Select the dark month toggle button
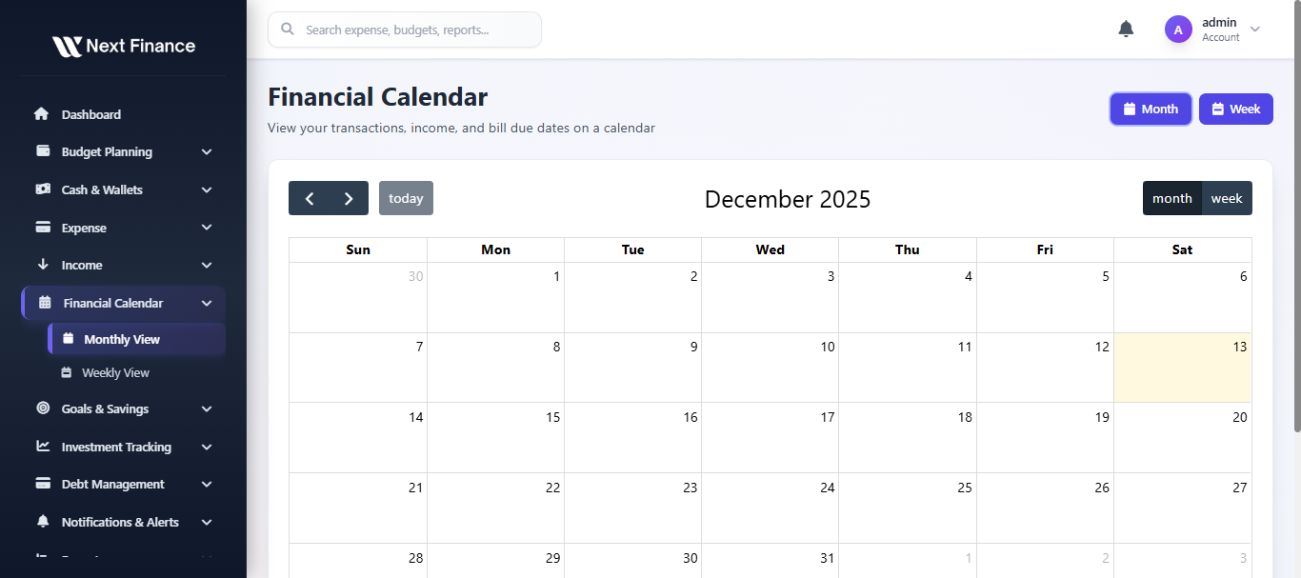 click(x=1172, y=198)
